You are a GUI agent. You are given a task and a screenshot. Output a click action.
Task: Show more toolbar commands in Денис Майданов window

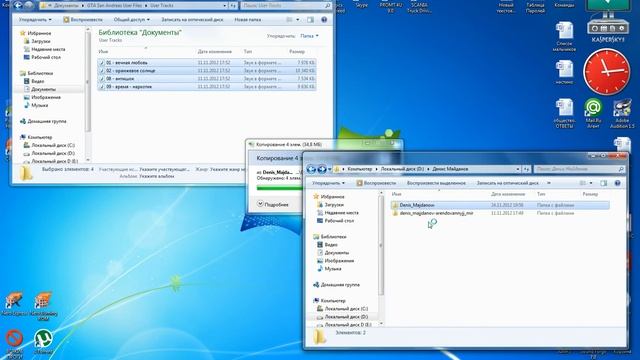549,183
